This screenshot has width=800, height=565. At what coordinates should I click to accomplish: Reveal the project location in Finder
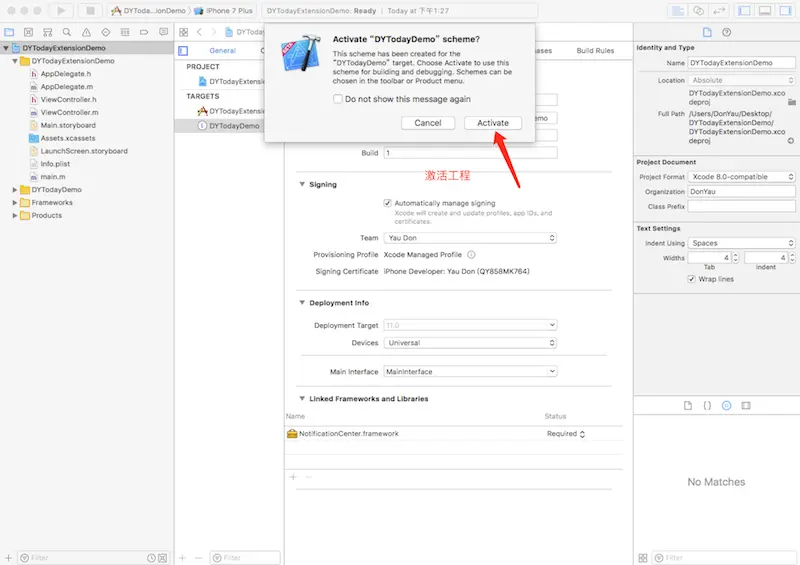(x=791, y=141)
